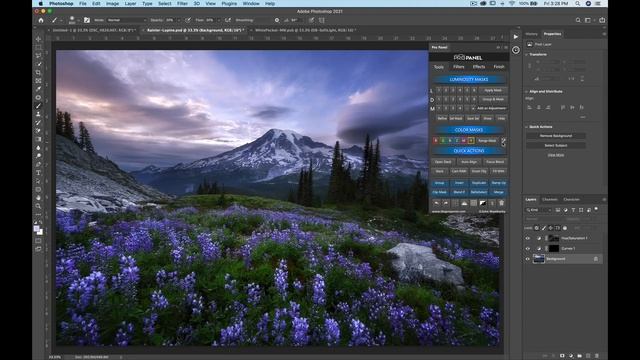The image size is (640, 360).
Task: Open the Layer menu
Action: tap(130, 4)
